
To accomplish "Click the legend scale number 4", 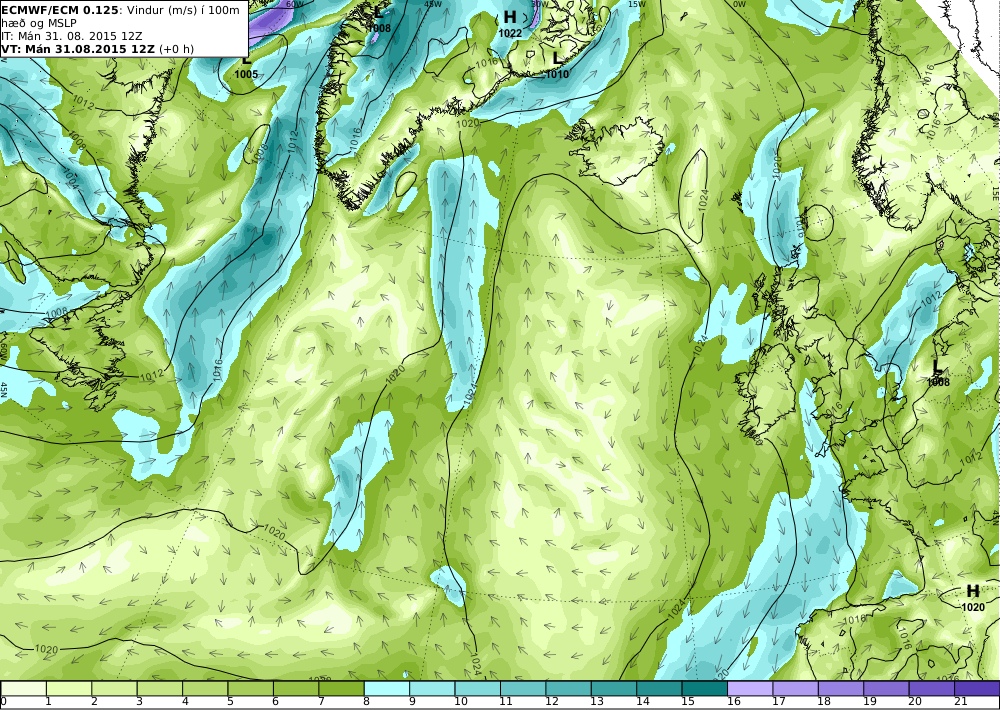I will [185, 702].
